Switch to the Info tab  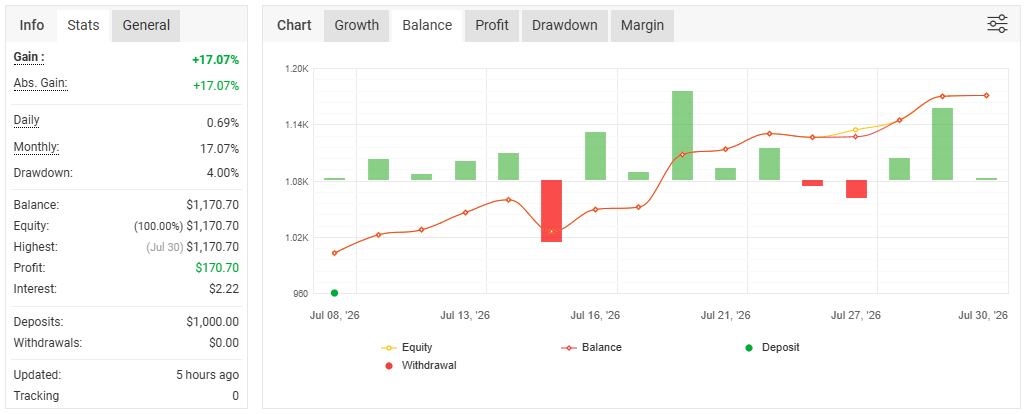pos(32,26)
